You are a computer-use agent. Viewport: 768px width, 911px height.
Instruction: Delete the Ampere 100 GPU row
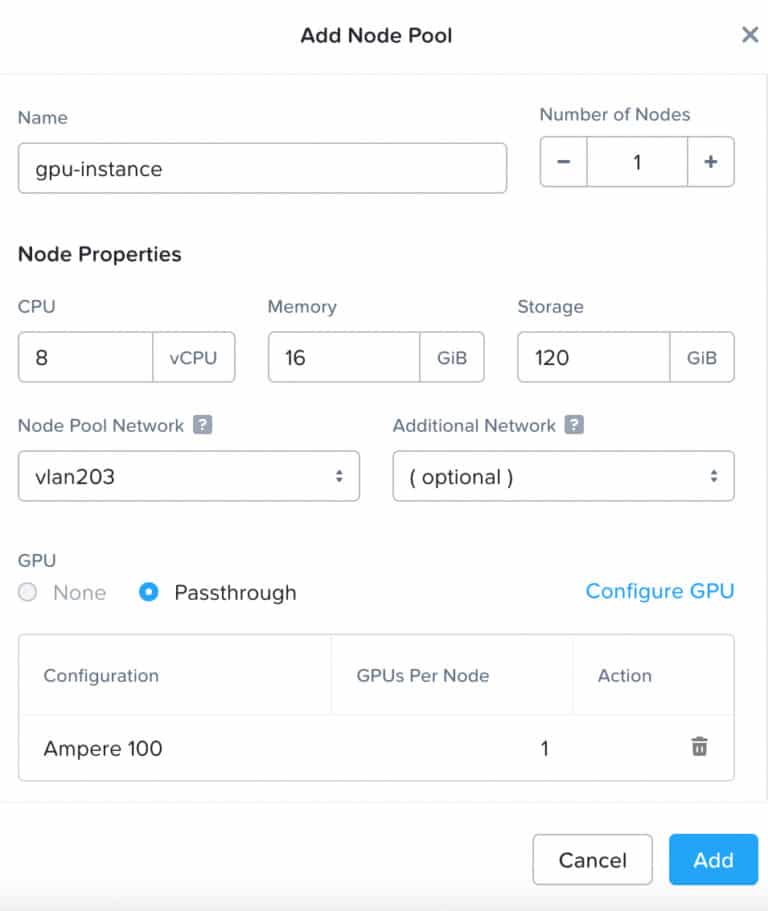(x=699, y=747)
